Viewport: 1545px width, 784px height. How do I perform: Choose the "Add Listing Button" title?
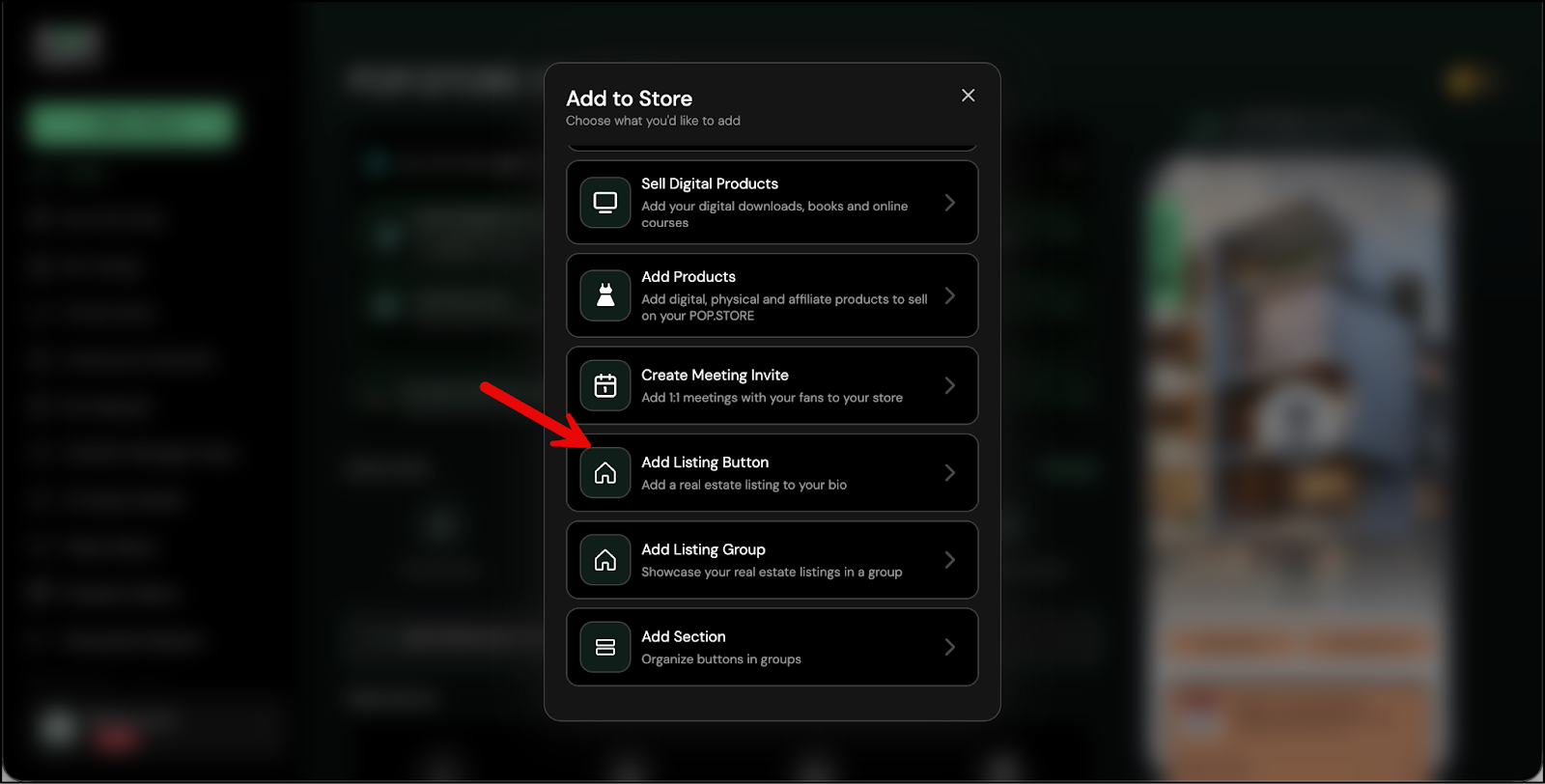[705, 462]
